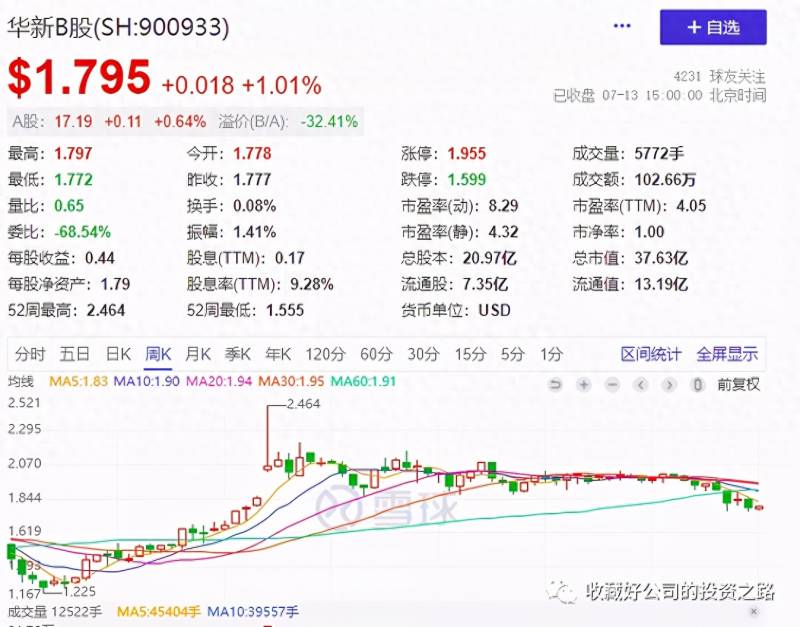800x627 pixels.
Task: Switch to the 30分 chart tab
Action: pyautogui.click(x=423, y=354)
